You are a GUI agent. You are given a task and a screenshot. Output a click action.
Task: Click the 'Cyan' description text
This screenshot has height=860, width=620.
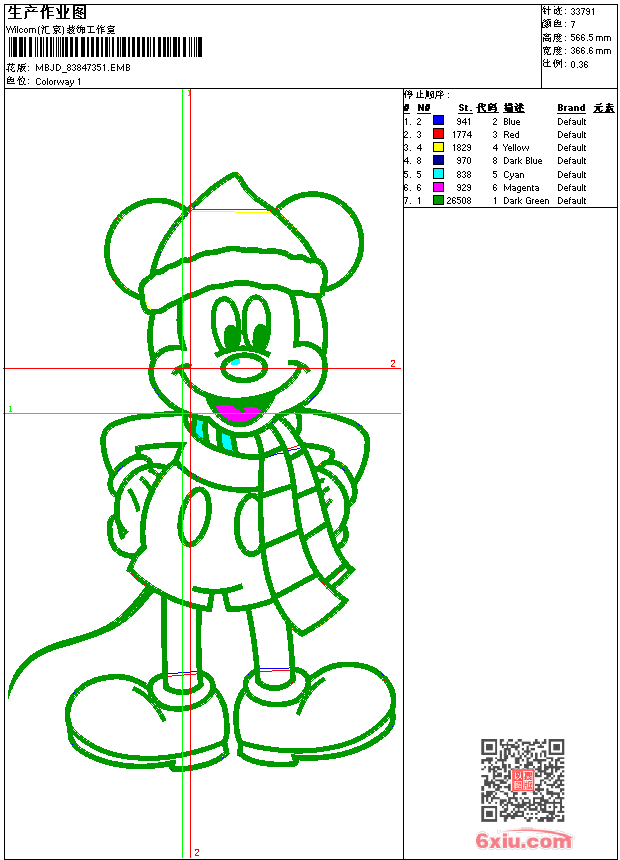click(514, 175)
